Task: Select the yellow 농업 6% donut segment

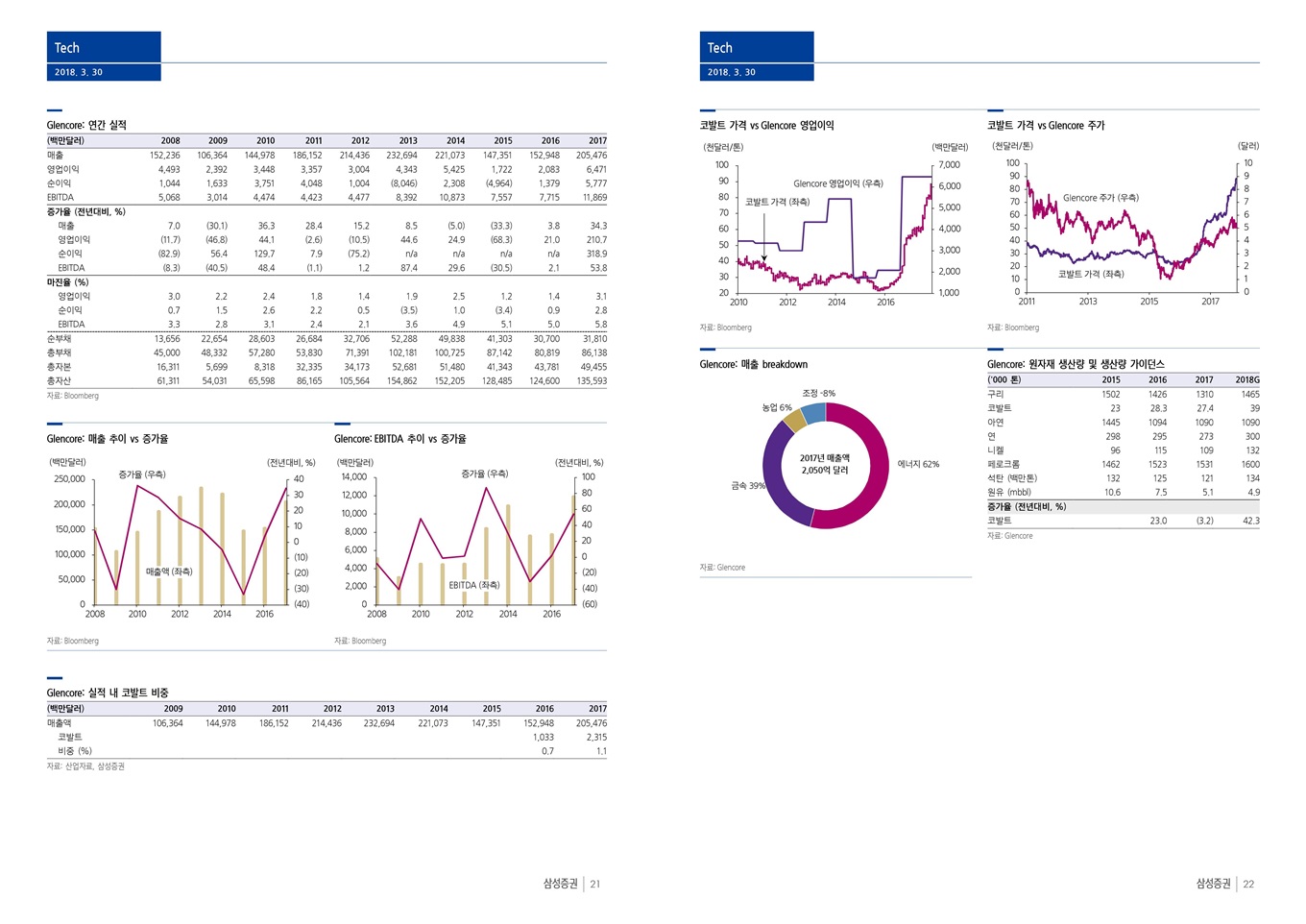Action: [795, 420]
